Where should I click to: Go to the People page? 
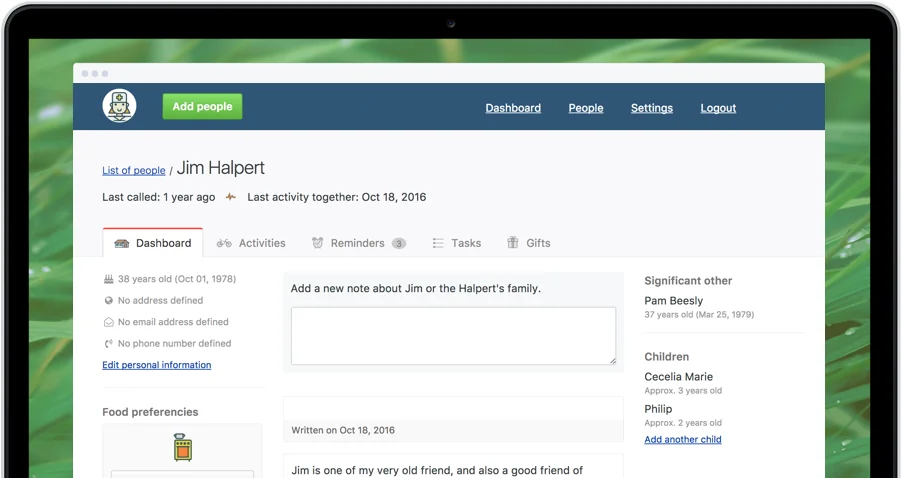coord(586,108)
